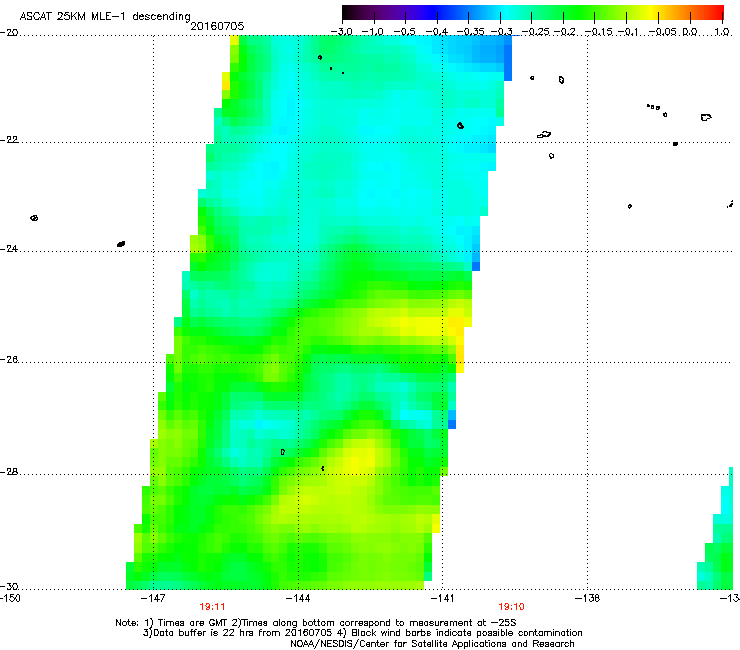The height and width of the screenshot is (650, 740).
Task: Click the -0.35 color scale label
Action: [x=471, y=32]
